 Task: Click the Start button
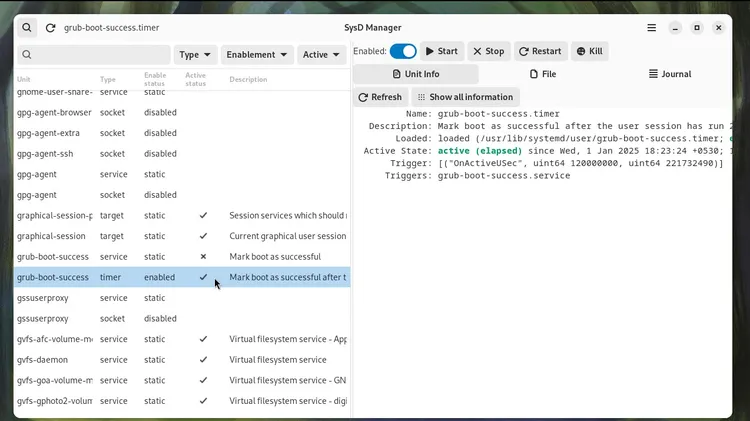coord(442,51)
